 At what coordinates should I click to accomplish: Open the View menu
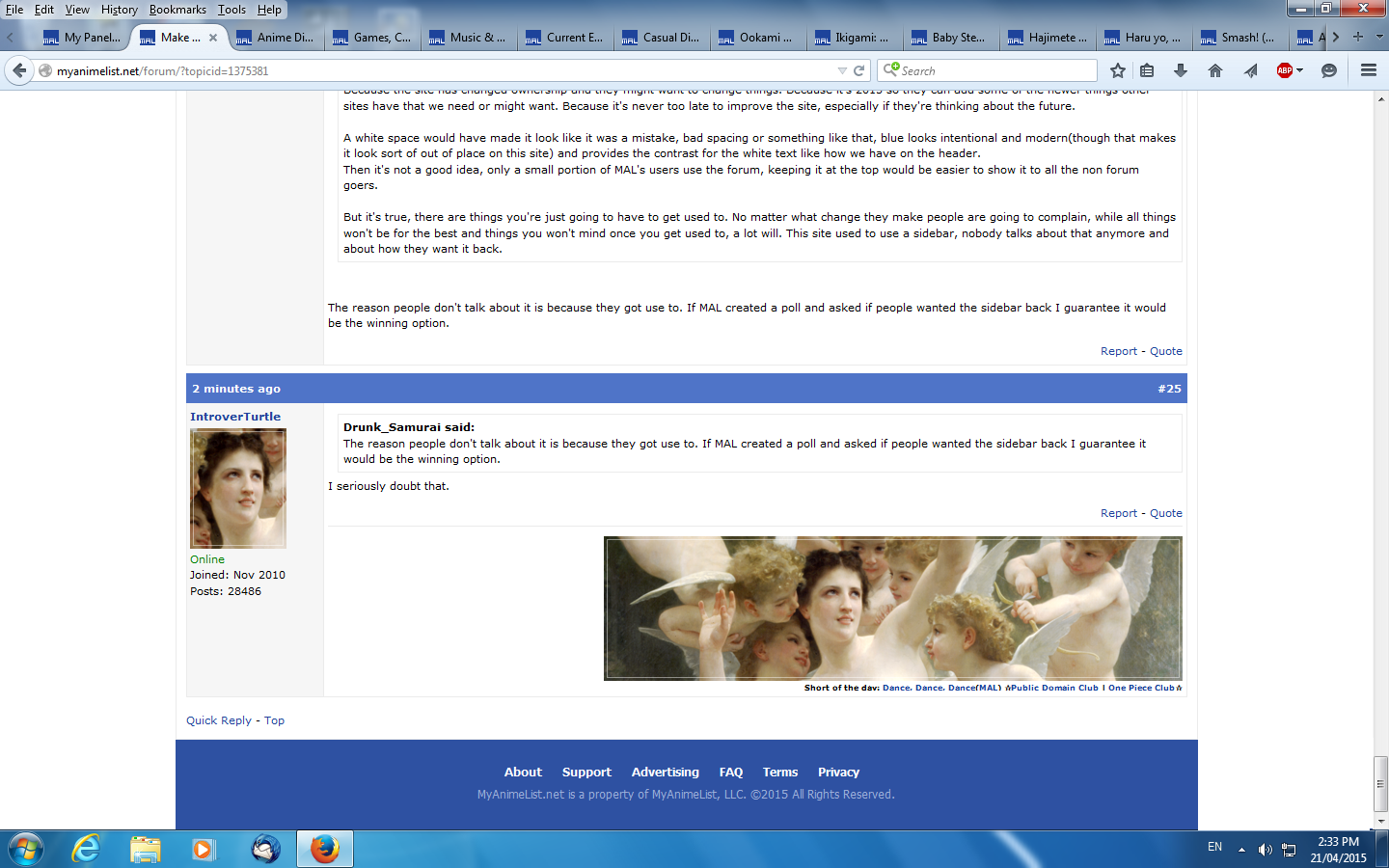click(77, 10)
